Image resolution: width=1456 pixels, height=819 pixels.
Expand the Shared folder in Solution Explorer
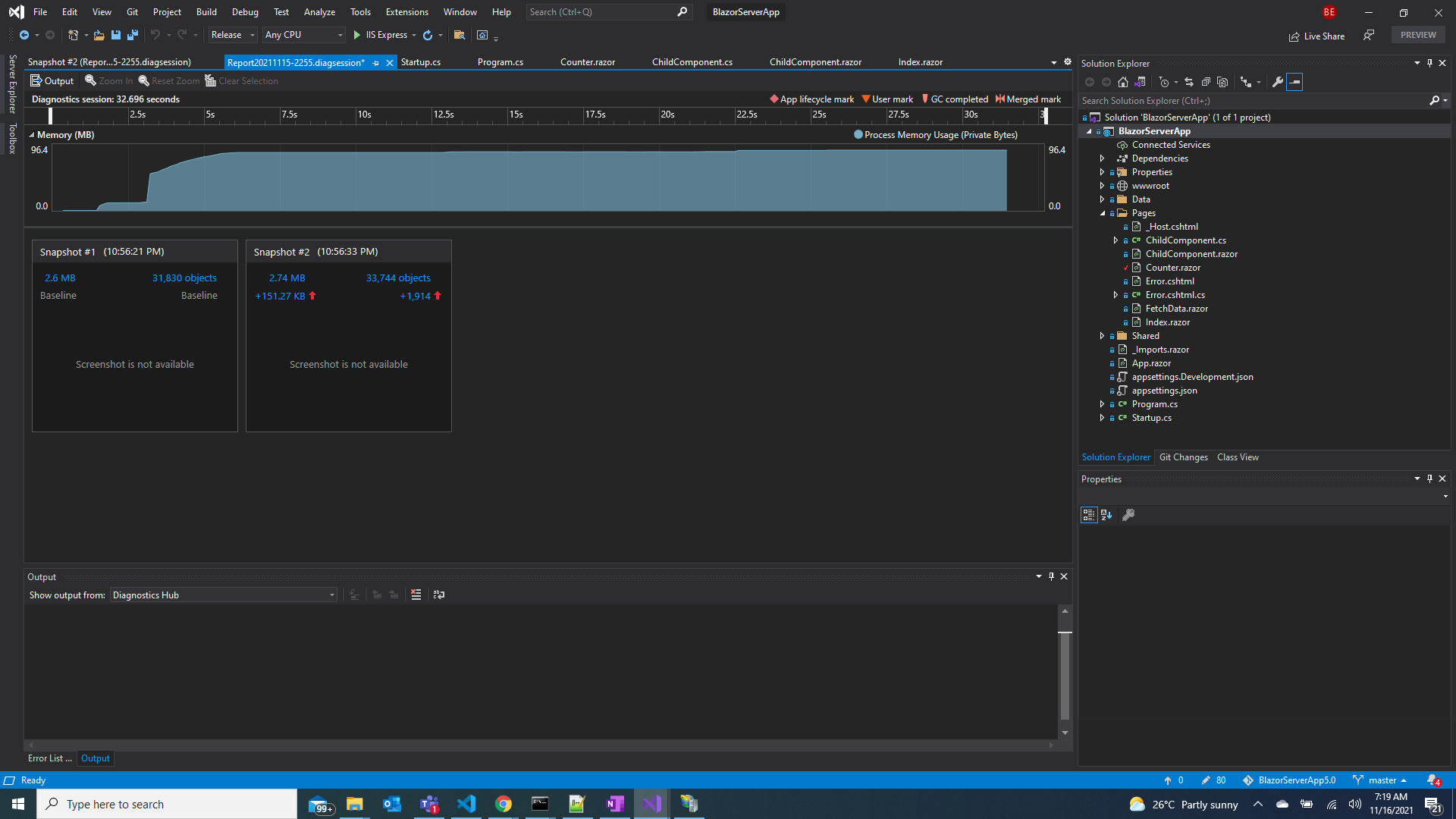(1103, 335)
